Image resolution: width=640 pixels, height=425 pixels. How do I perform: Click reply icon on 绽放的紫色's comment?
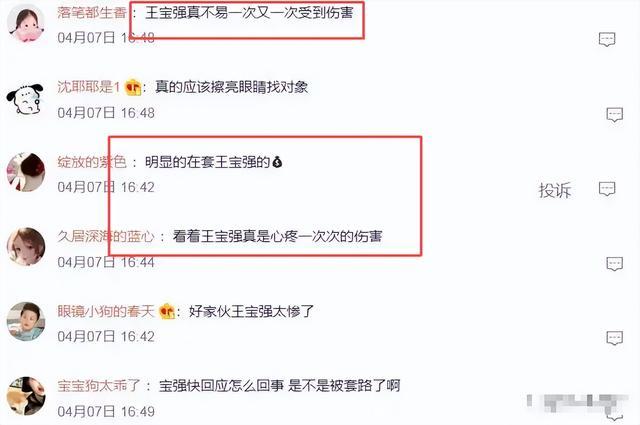[x=607, y=189]
